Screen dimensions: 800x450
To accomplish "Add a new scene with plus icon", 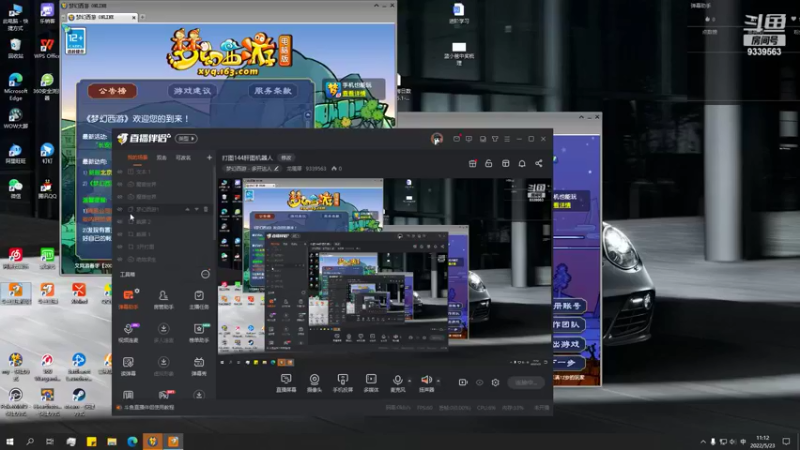I will pyautogui.click(x=209, y=158).
